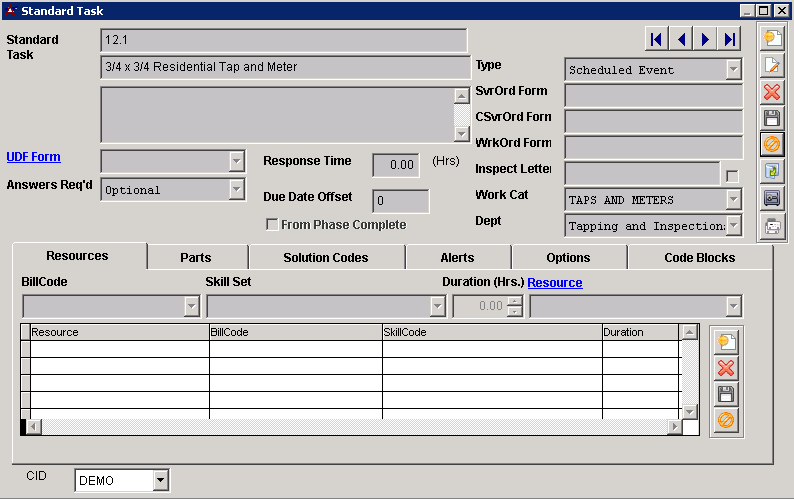The width and height of the screenshot is (794, 499).
Task: Expand the CID dropdown showing DEMO
Action: coord(160,481)
